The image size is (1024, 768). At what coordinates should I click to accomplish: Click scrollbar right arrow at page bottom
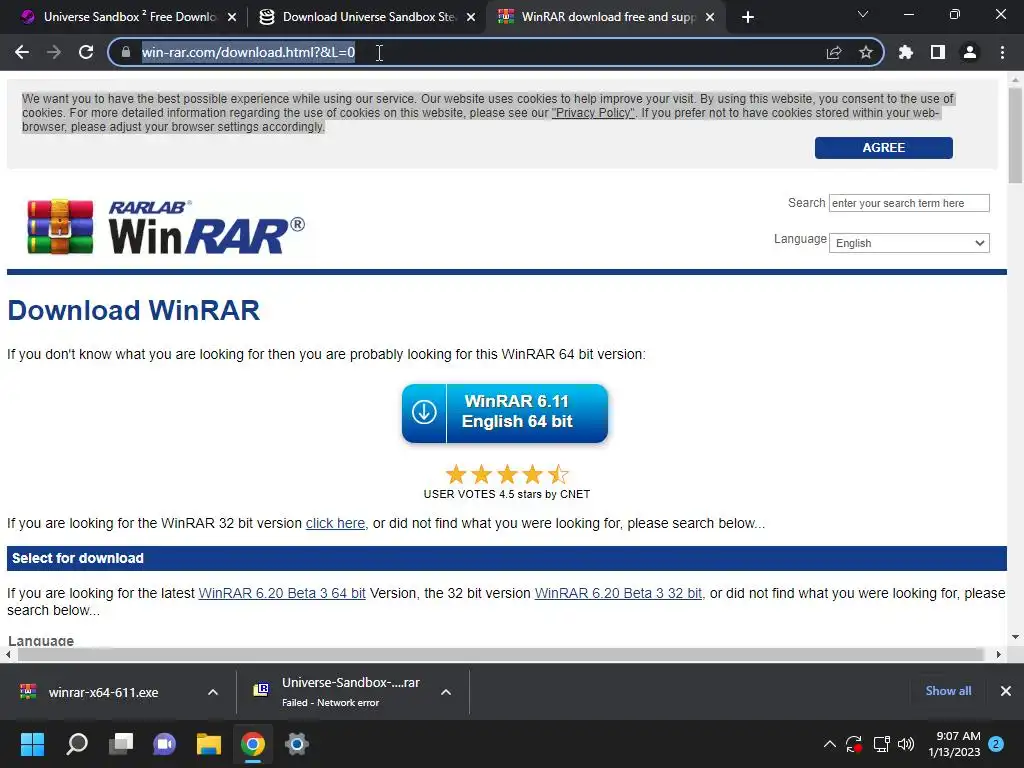(x=999, y=654)
